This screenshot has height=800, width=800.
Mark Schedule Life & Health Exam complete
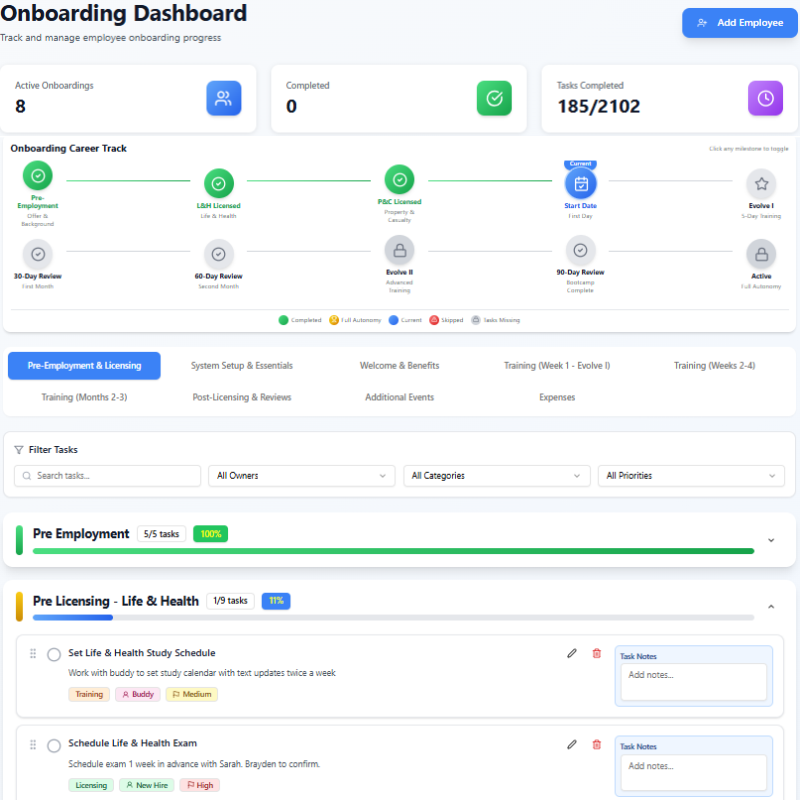54,745
